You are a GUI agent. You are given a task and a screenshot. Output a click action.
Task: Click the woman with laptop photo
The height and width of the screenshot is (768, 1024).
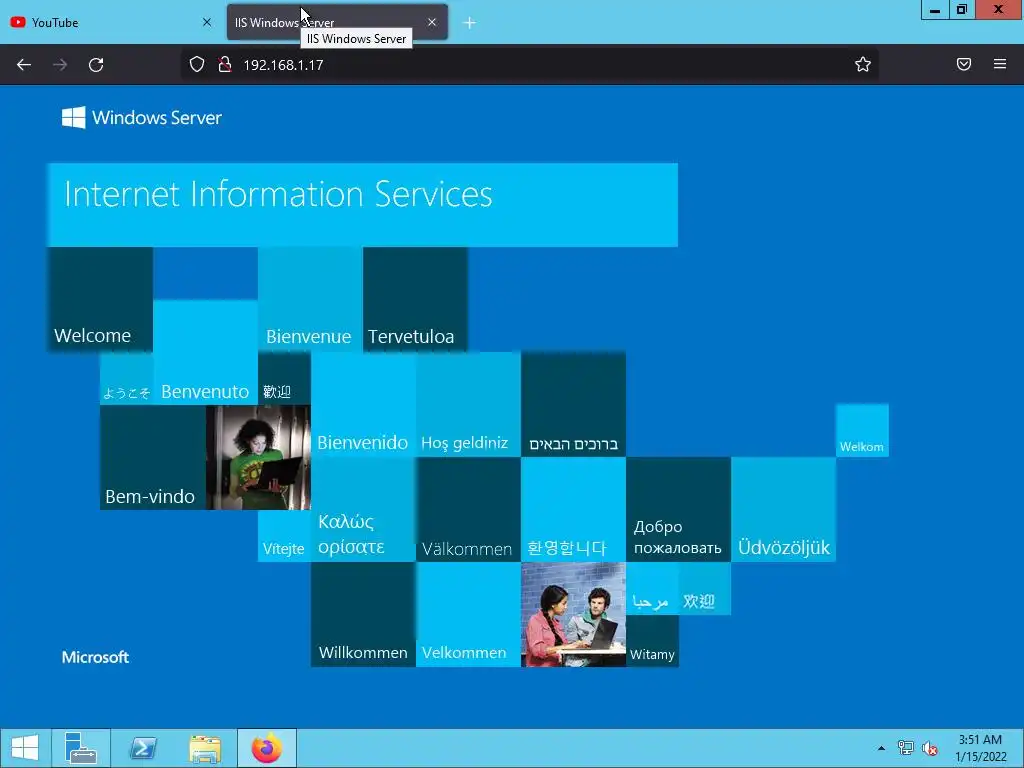pos(258,457)
